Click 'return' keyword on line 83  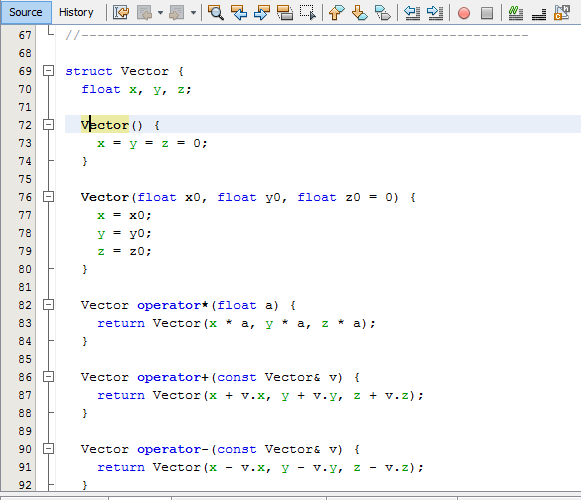click(121, 324)
